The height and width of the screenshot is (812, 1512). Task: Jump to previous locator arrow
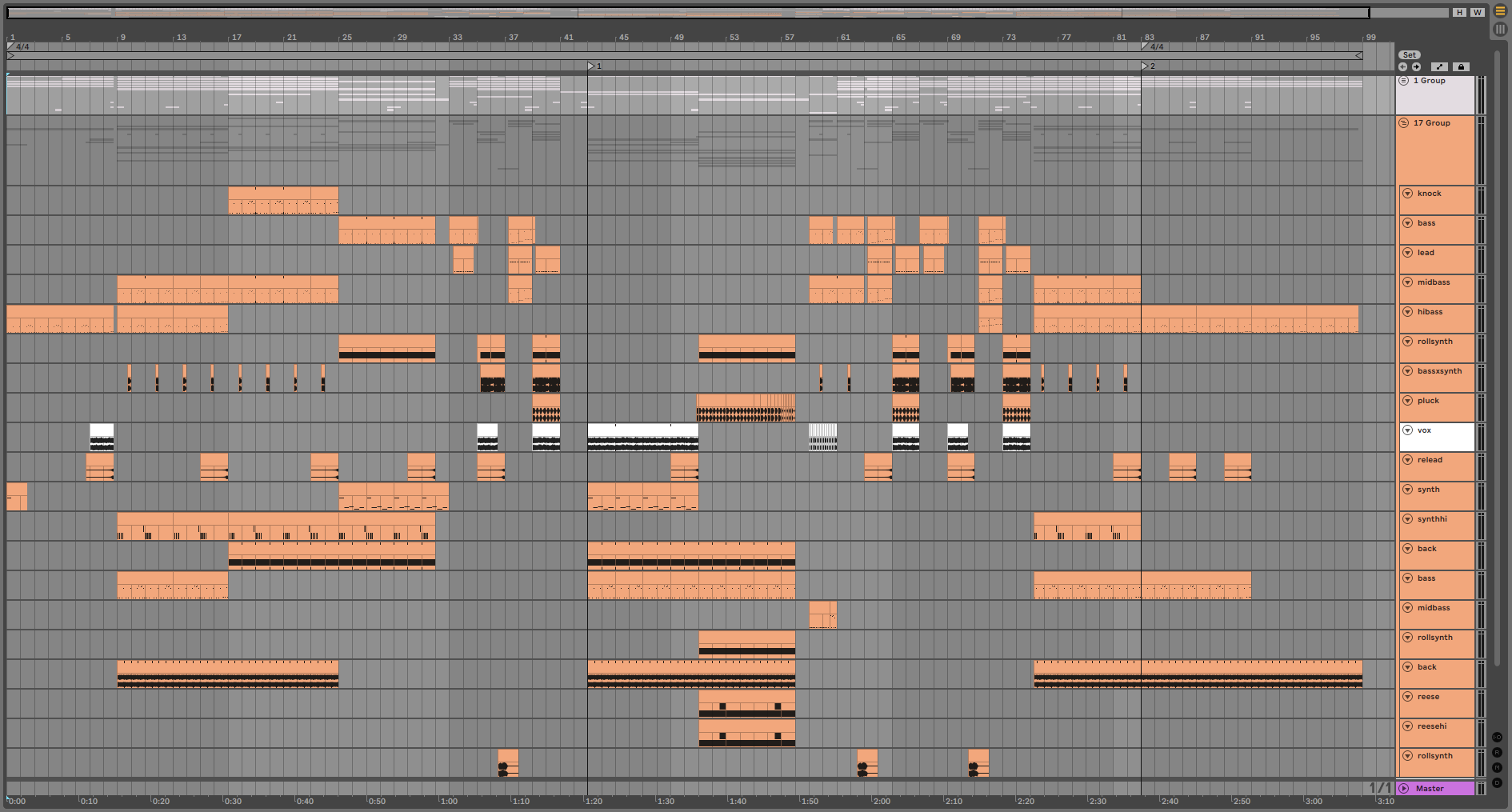pyautogui.click(x=1403, y=67)
